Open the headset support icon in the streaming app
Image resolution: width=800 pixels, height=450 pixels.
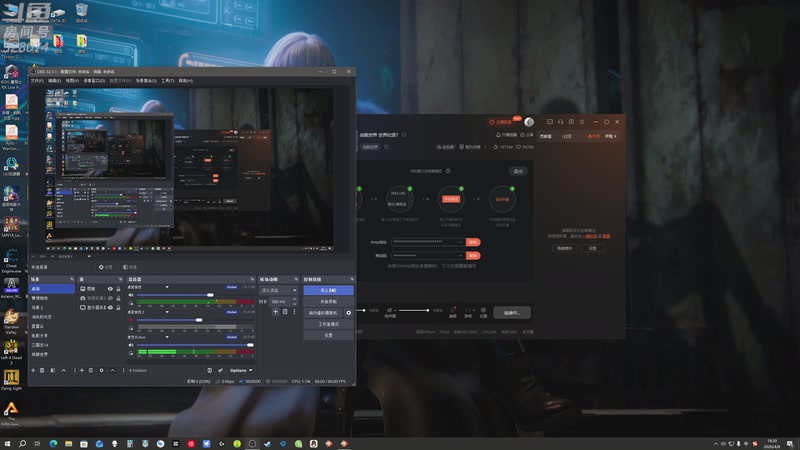click(560, 122)
